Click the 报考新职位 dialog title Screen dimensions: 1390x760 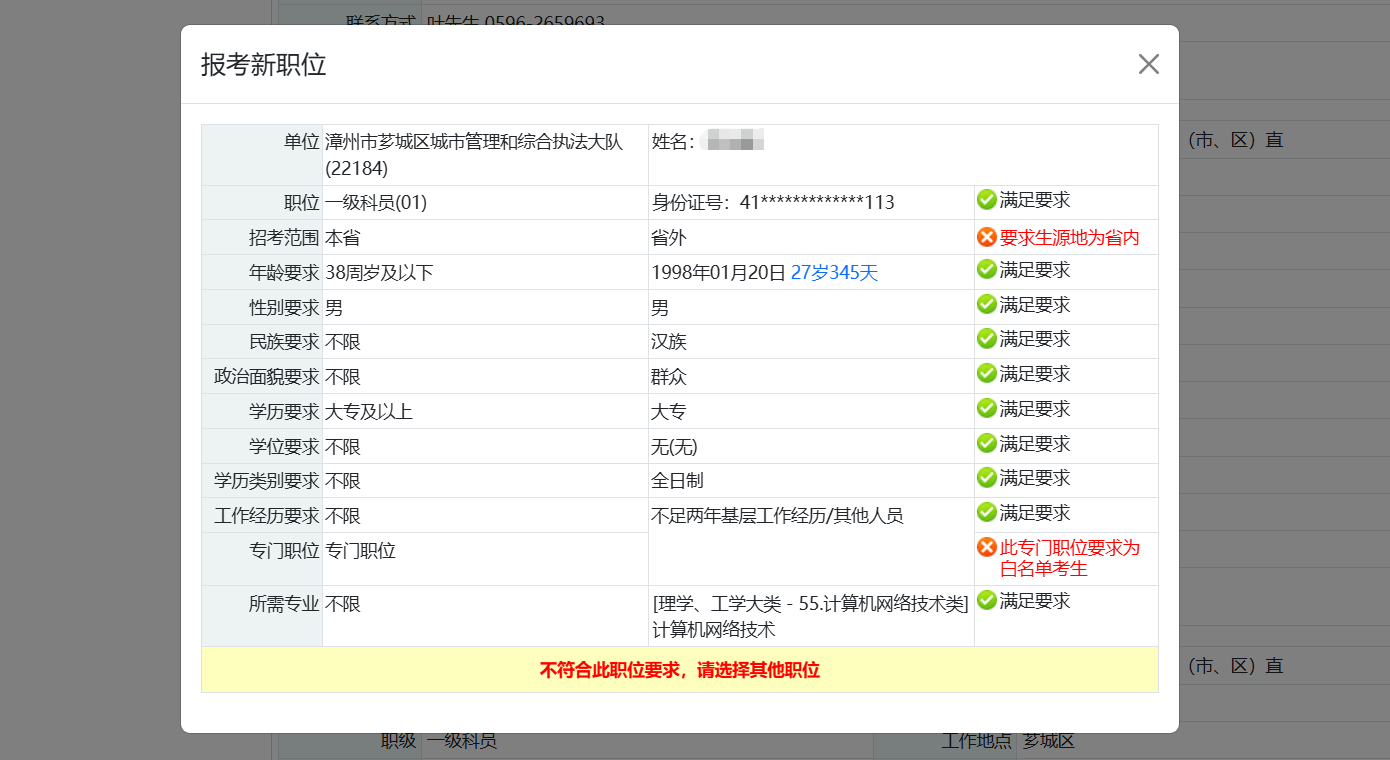[263, 65]
